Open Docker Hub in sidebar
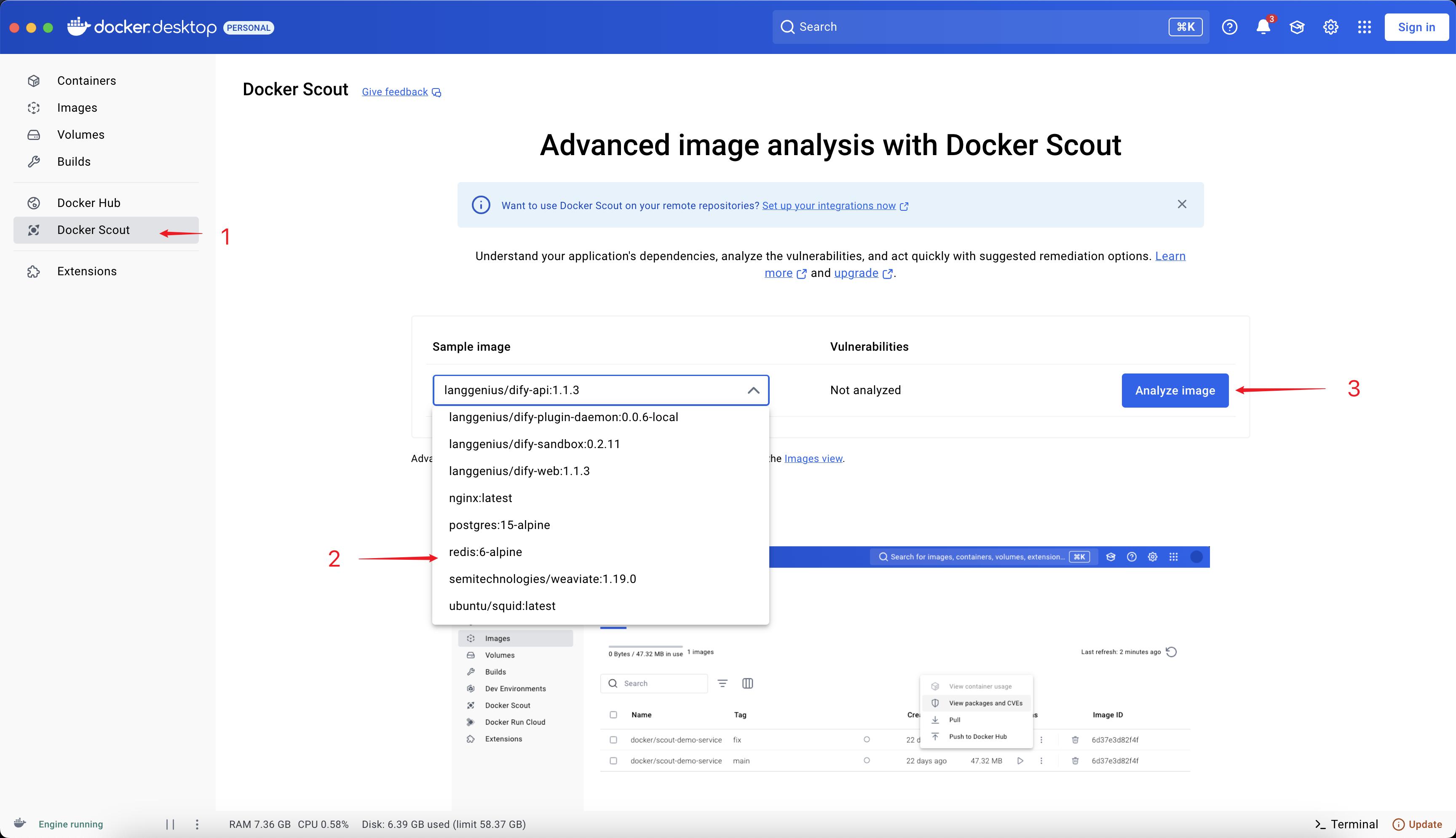The image size is (1456, 838). (106, 203)
